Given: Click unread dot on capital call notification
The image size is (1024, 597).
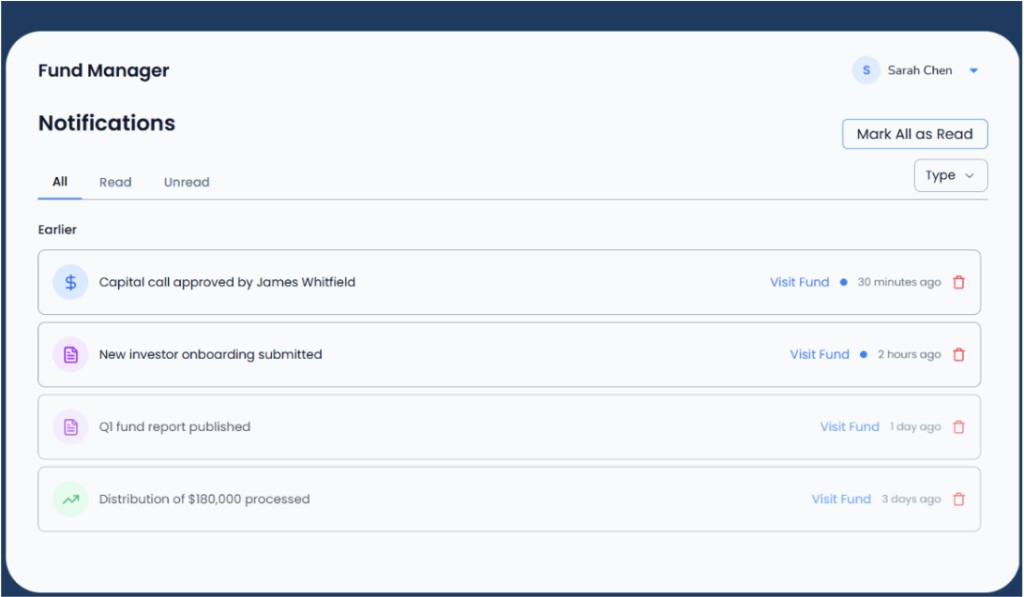Looking at the screenshot, I should coord(844,282).
